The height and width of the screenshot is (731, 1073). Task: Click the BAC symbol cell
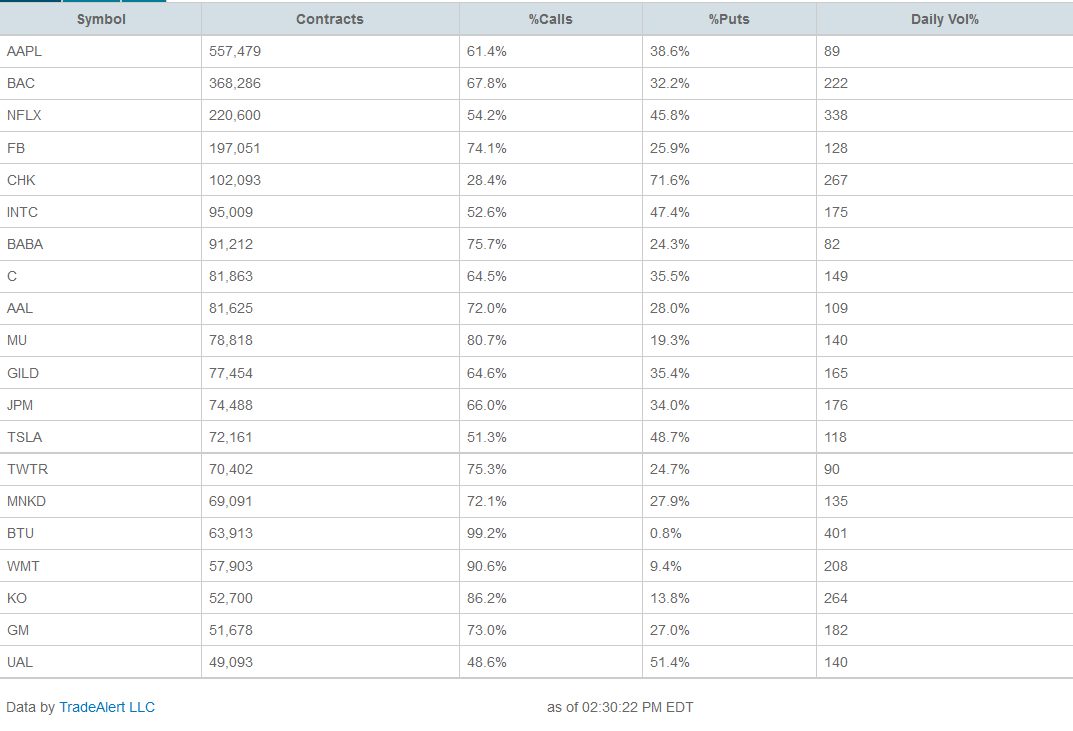(x=21, y=83)
